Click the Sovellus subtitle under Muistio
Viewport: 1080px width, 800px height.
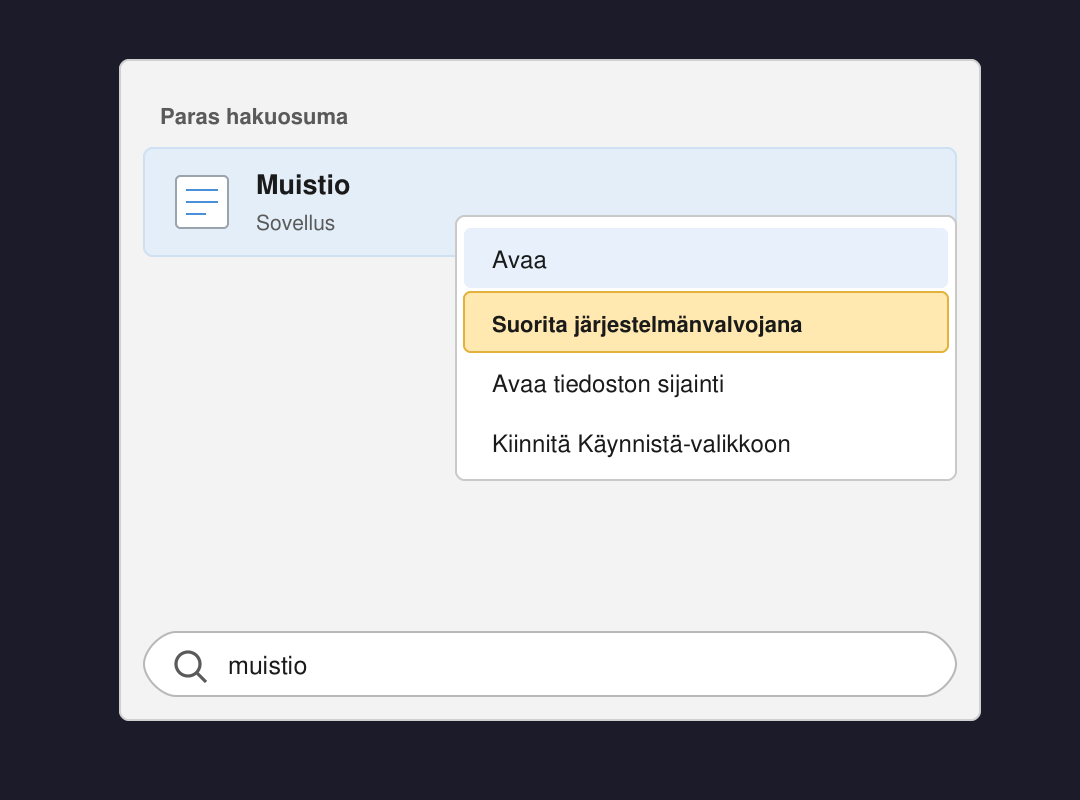[295, 223]
